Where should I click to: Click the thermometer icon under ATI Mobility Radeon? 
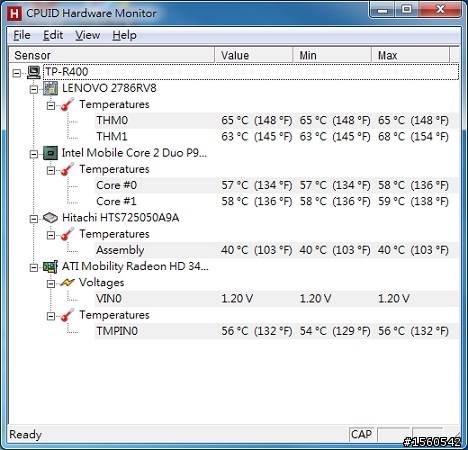(67, 315)
